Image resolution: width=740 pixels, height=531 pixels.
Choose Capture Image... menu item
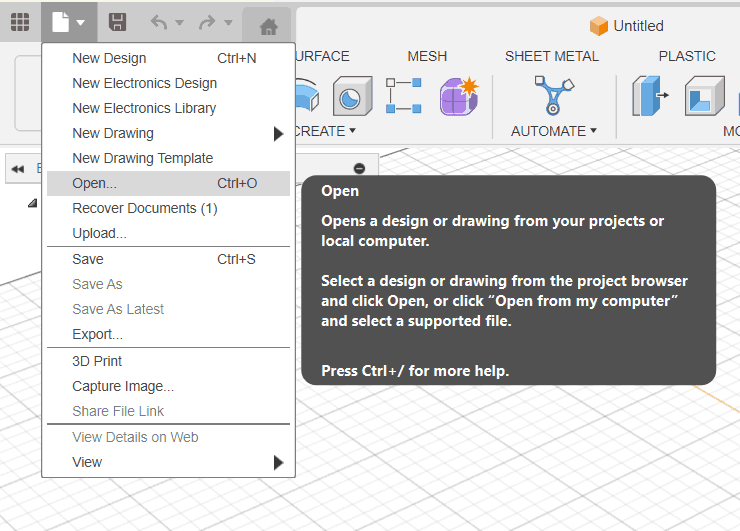(x=168, y=386)
